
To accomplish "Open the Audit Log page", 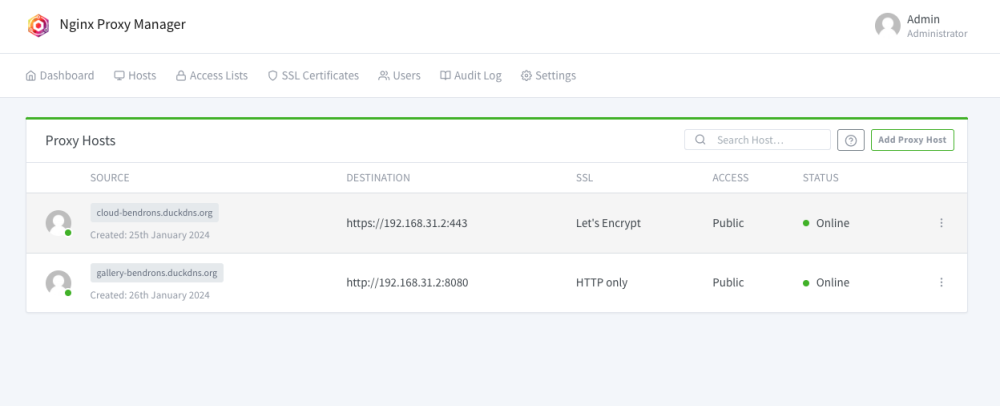I will pos(471,75).
